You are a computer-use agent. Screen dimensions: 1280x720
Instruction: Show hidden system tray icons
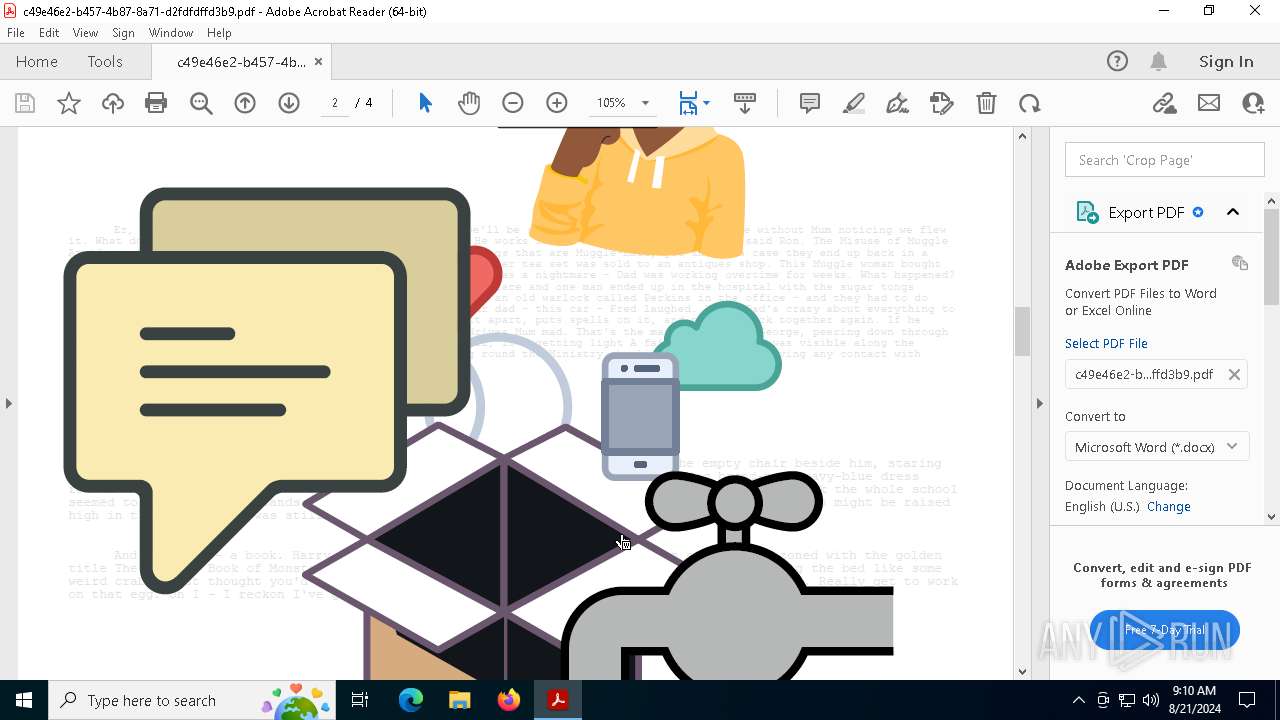[1078, 700]
